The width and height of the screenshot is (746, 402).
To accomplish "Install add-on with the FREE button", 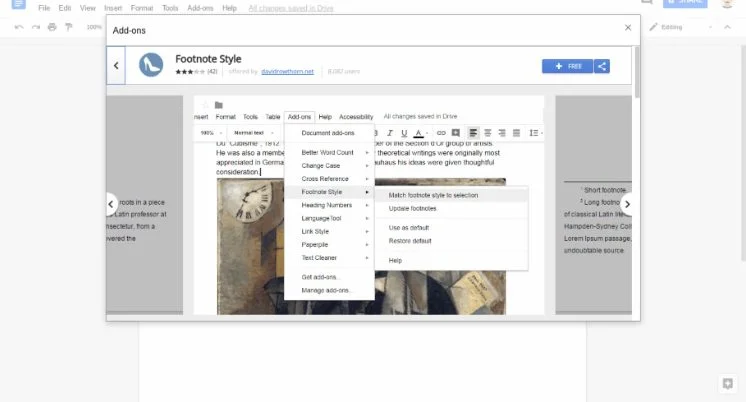I will 568,66.
